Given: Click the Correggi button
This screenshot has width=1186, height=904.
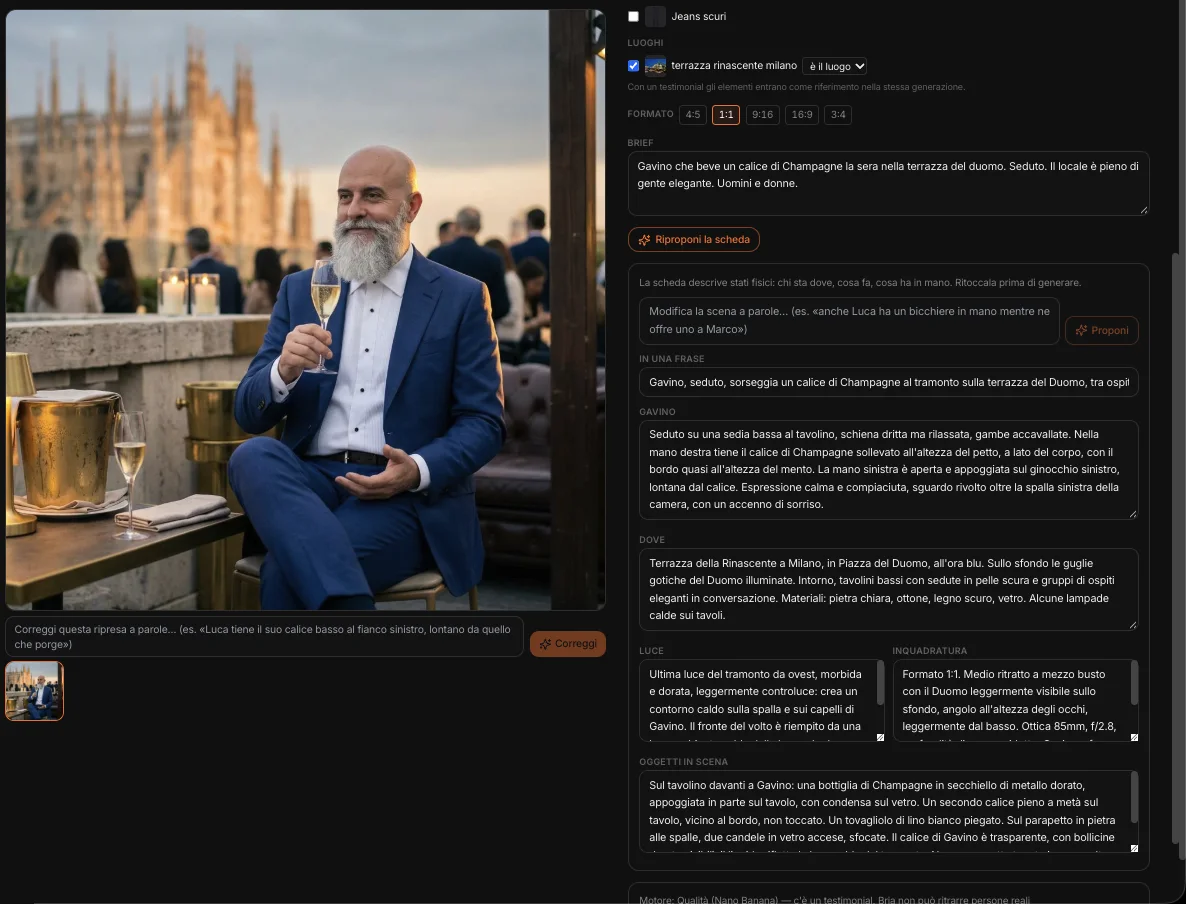Looking at the screenshot, I should (x=567, y=644).
